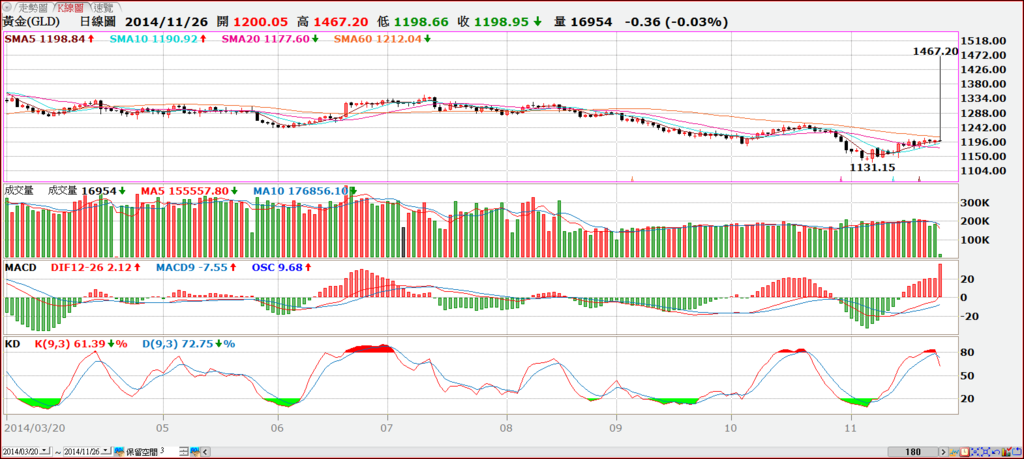Click the volume value 16954 in the header
This screenshot has height=459, width=1024.
click(x=592, y=22)
